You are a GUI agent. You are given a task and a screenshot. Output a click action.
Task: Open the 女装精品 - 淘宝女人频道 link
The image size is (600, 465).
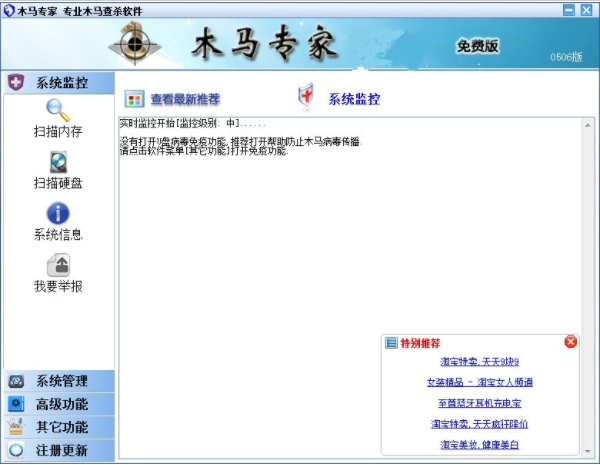(479, 382)
